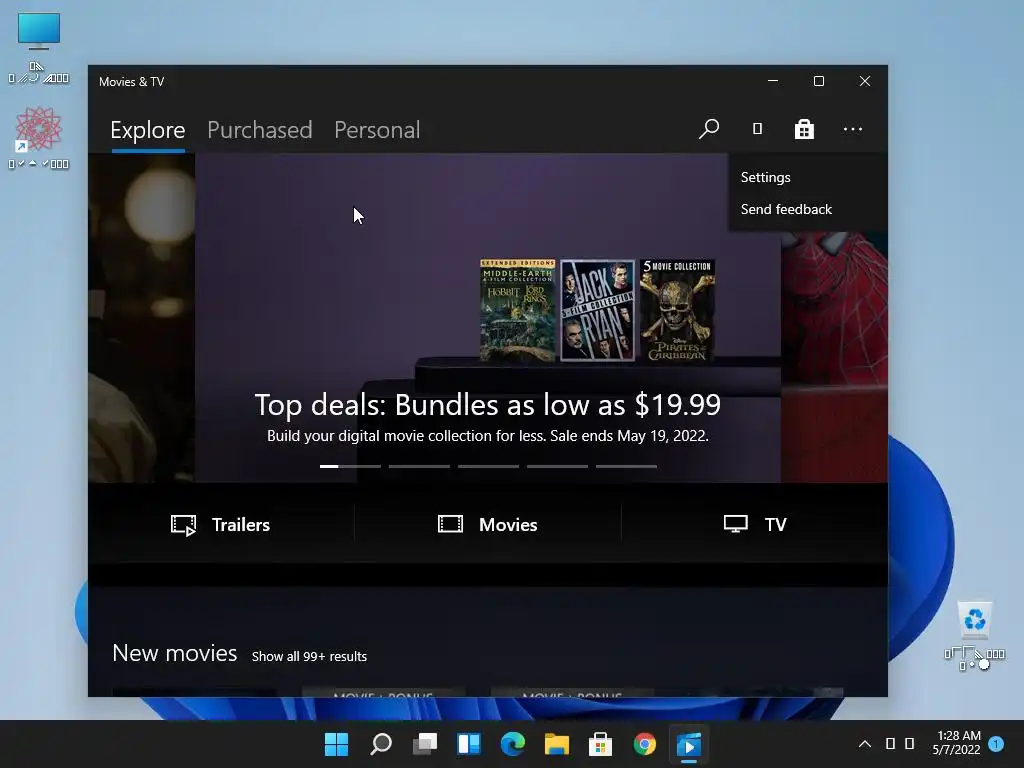
Task: Launch Google Chrome from the taskbar
Action: pyautogui.click(x=645, y=744)
